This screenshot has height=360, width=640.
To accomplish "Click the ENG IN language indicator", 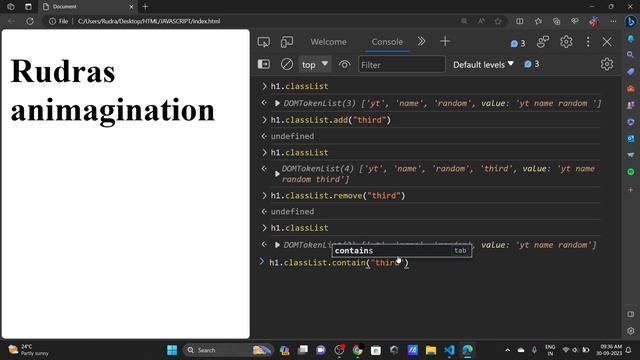I will (550, 350).
